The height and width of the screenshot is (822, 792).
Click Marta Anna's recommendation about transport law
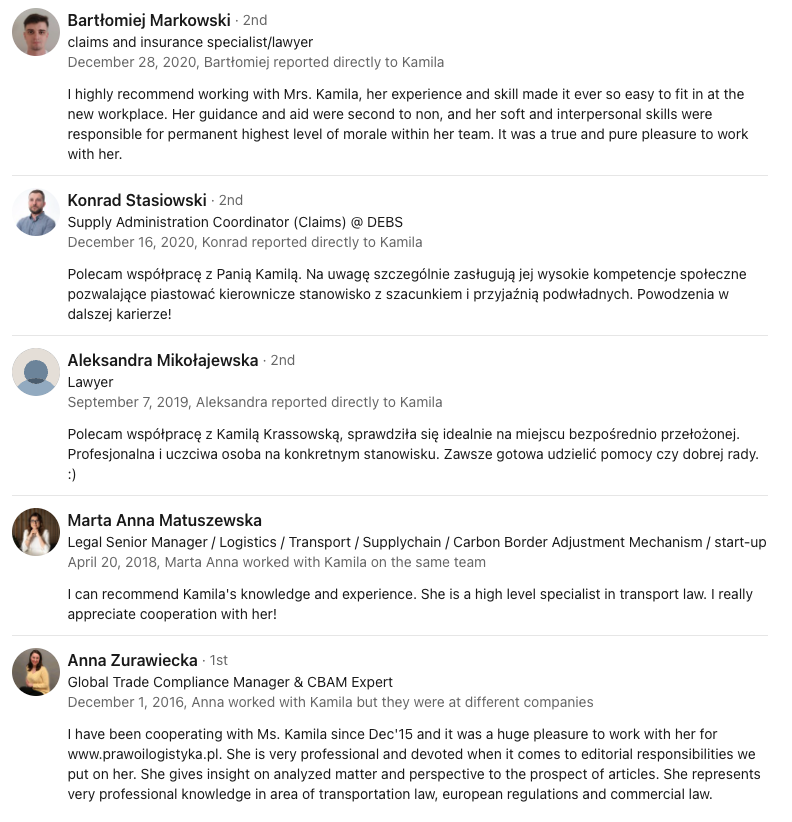coord(410,604)
